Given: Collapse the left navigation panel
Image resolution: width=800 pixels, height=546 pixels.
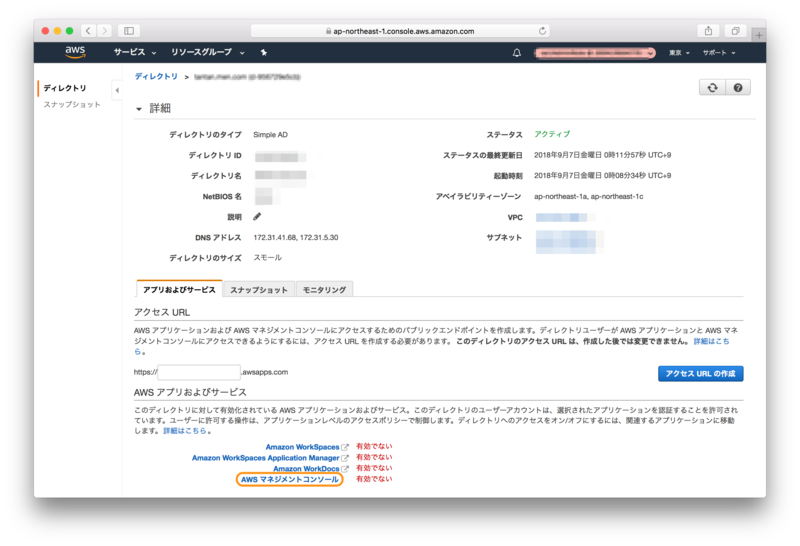Looking at the screenshot, I should (x=117, y=90).
